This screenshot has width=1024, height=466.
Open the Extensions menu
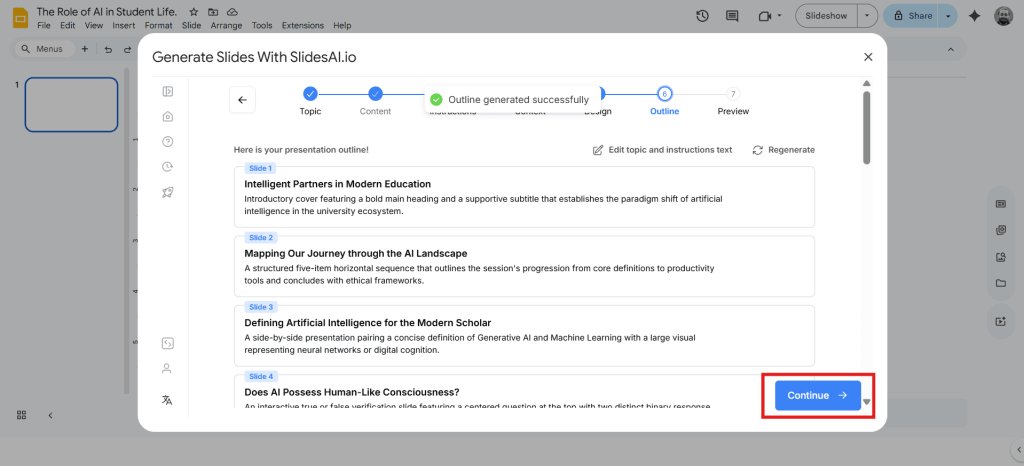(x=302, y=25)
